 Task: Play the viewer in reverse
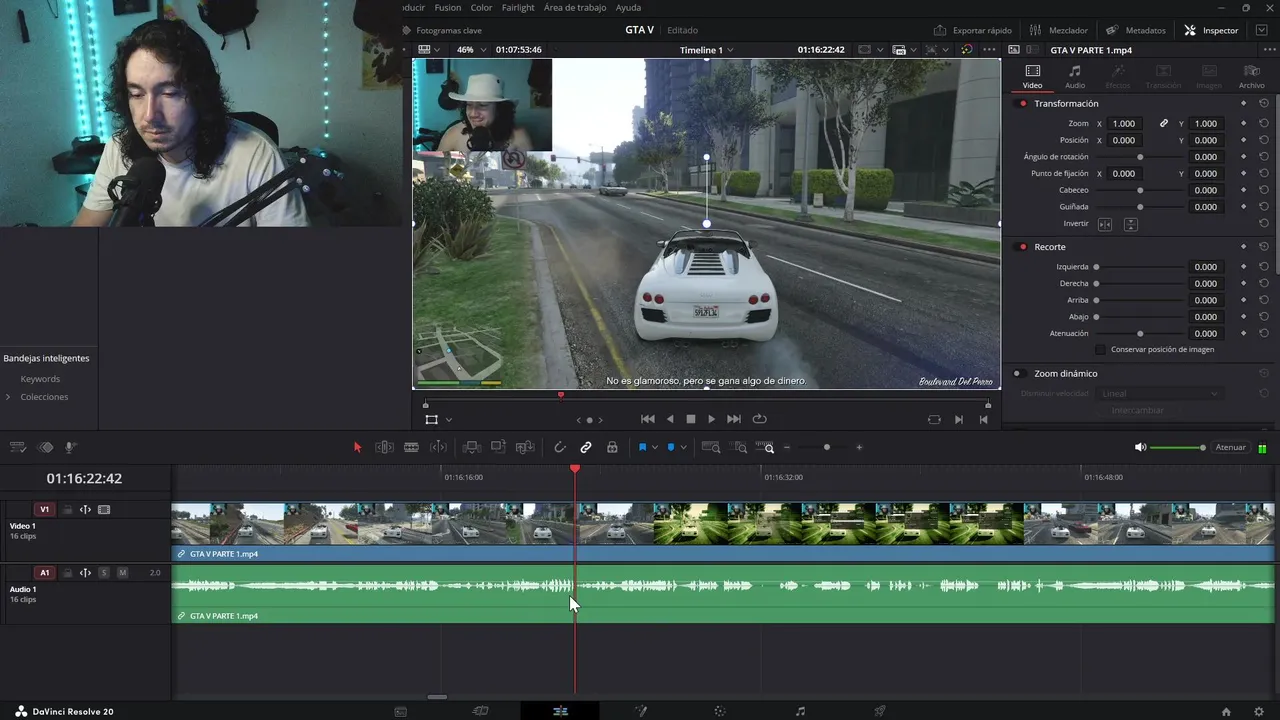tap(670, 419)
